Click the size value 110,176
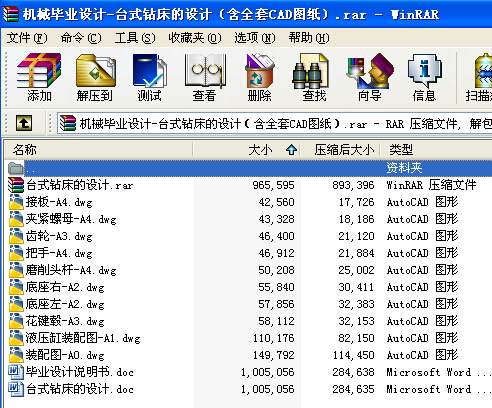The width and height of the screenshot is (492, 408). 273,338
